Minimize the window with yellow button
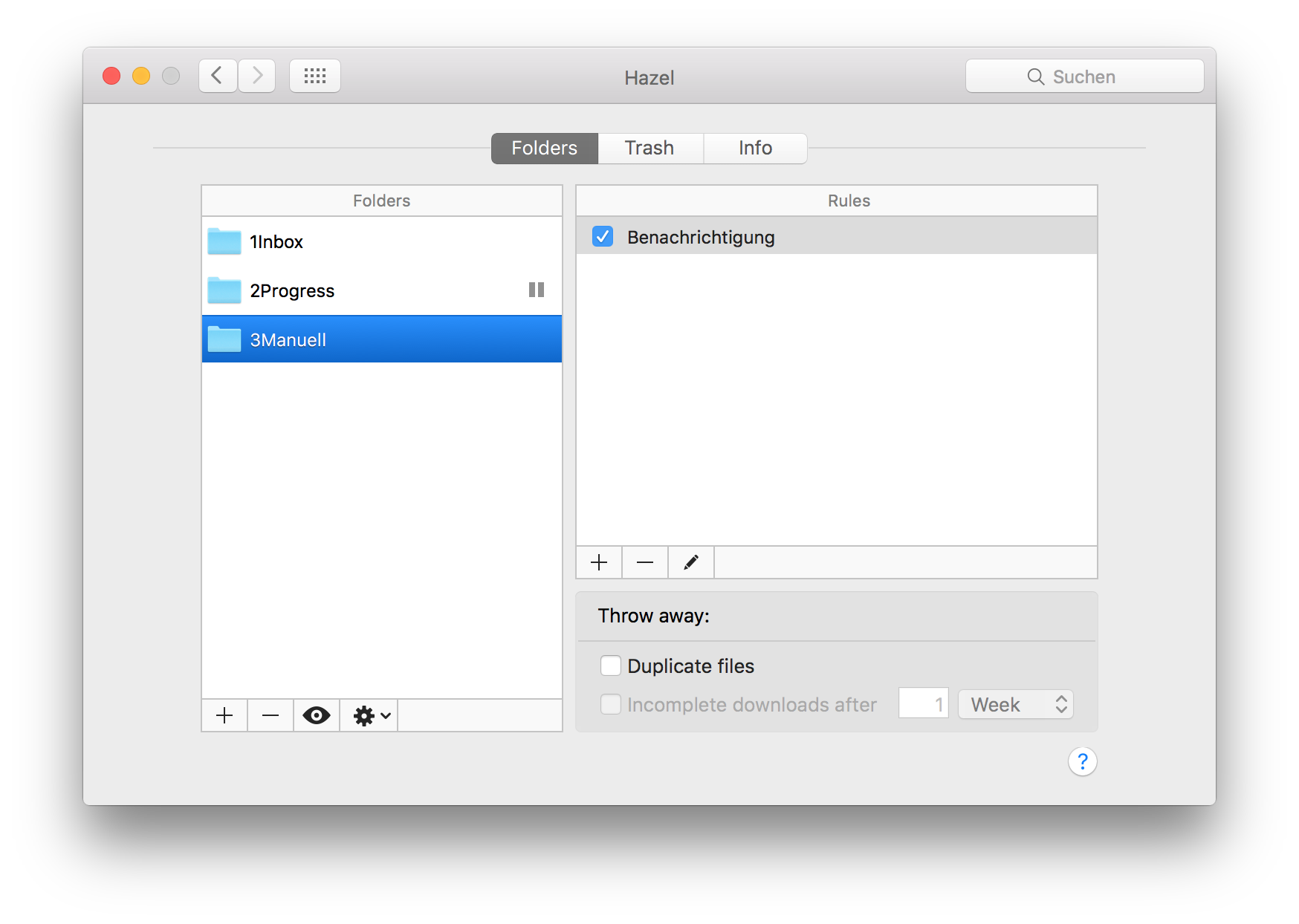Screen dimensions: 1299x924 (141, 76)
